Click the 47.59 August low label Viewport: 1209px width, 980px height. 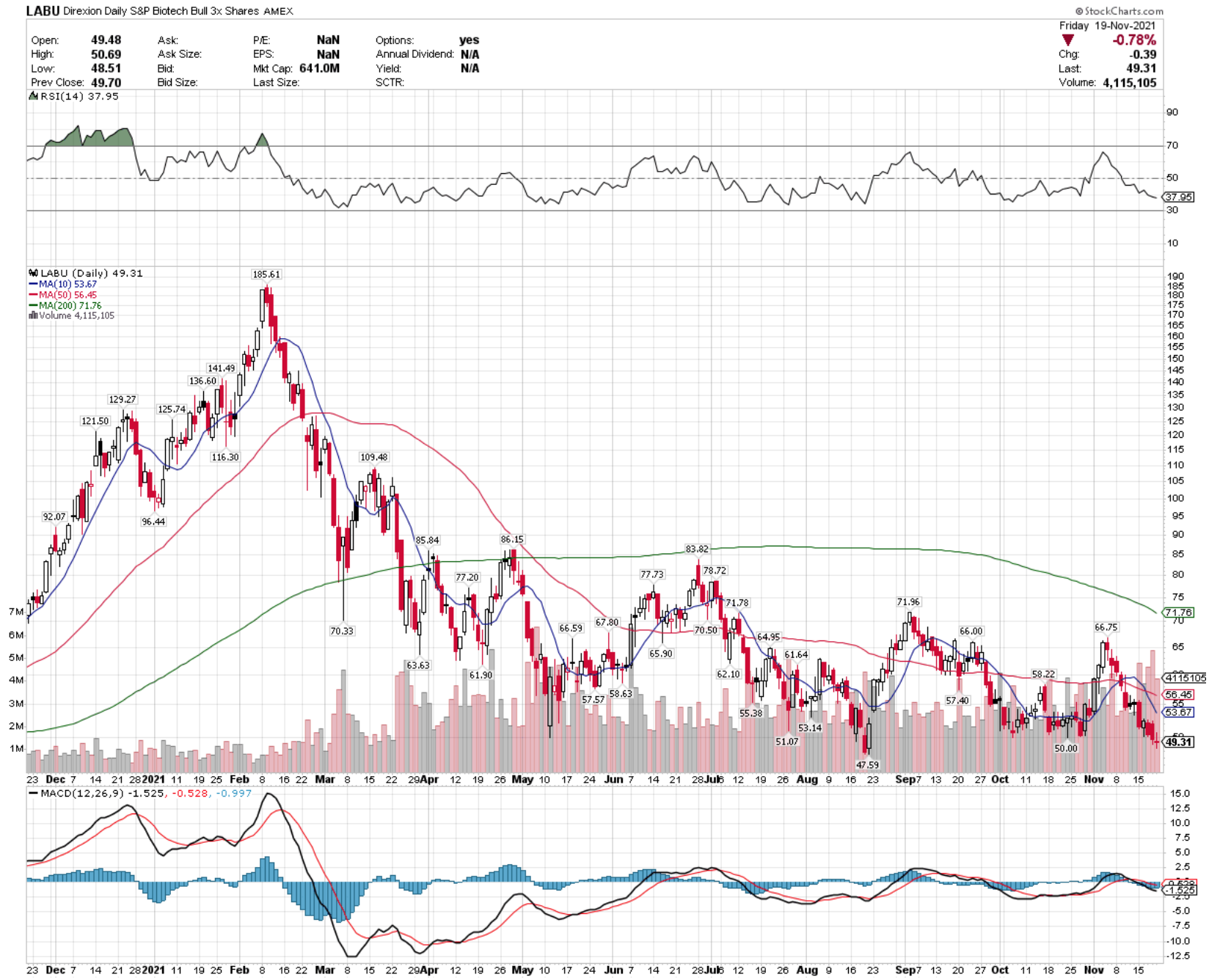pyautogui.click(x=867, y=765)
